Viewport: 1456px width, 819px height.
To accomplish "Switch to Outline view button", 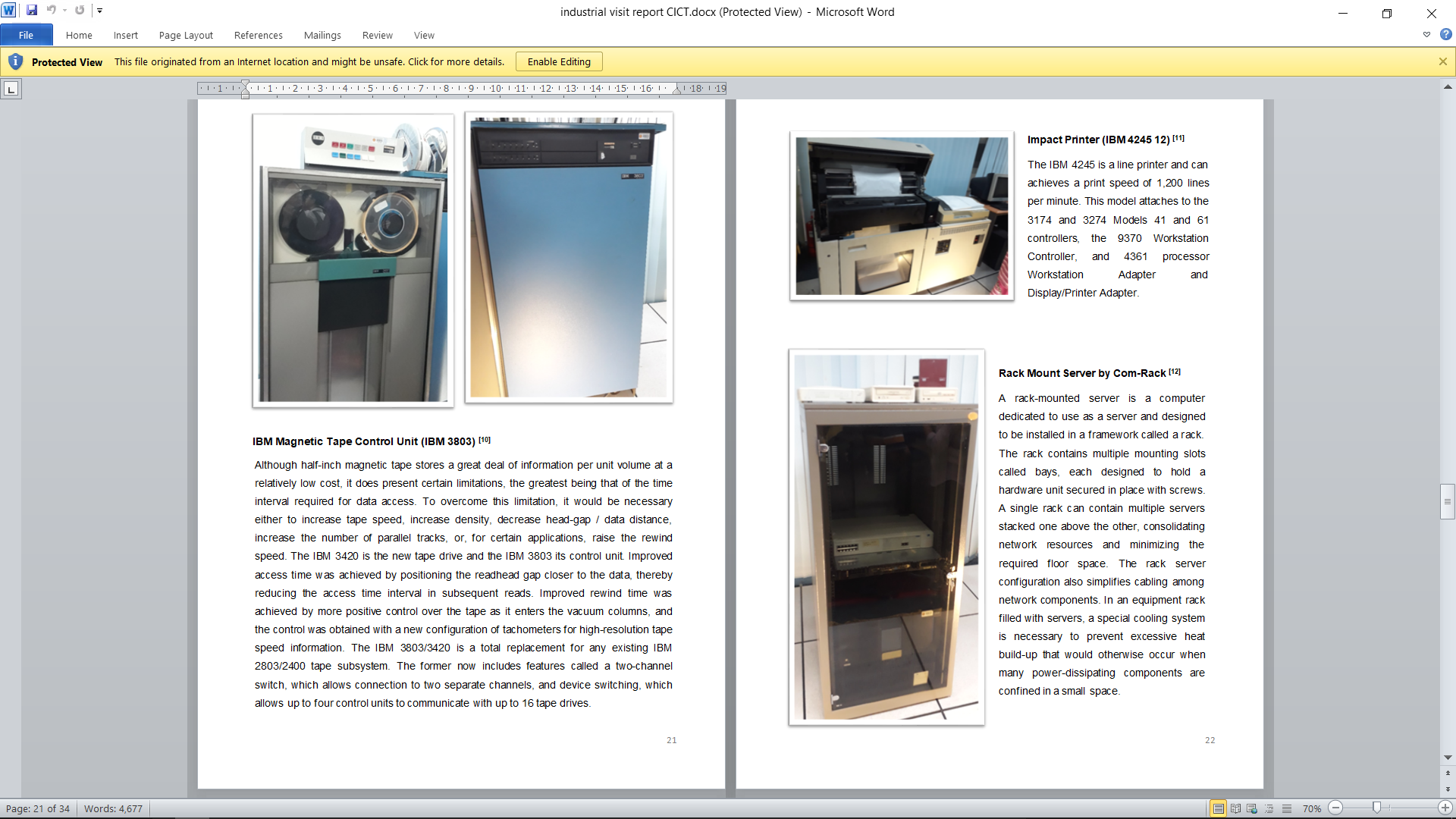I will (1269, 808).
